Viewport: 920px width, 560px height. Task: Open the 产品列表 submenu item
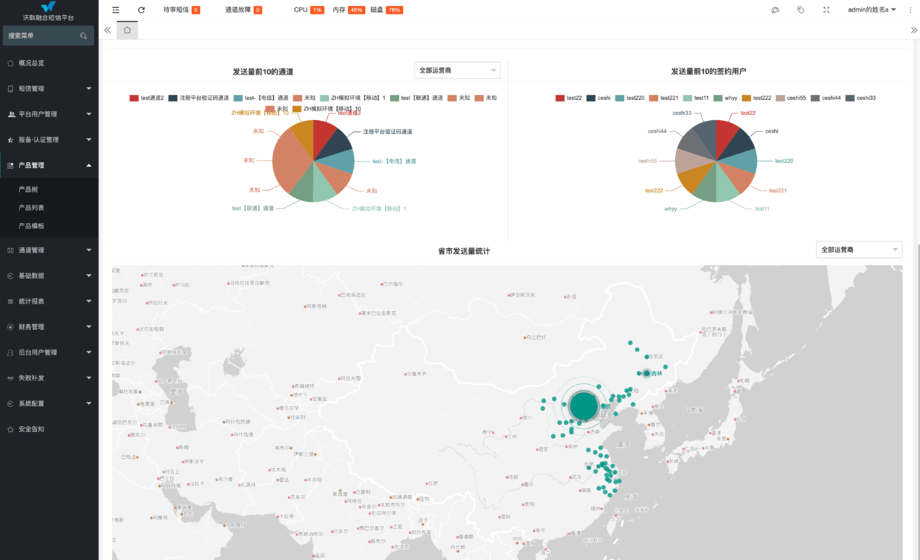(49, 208)
